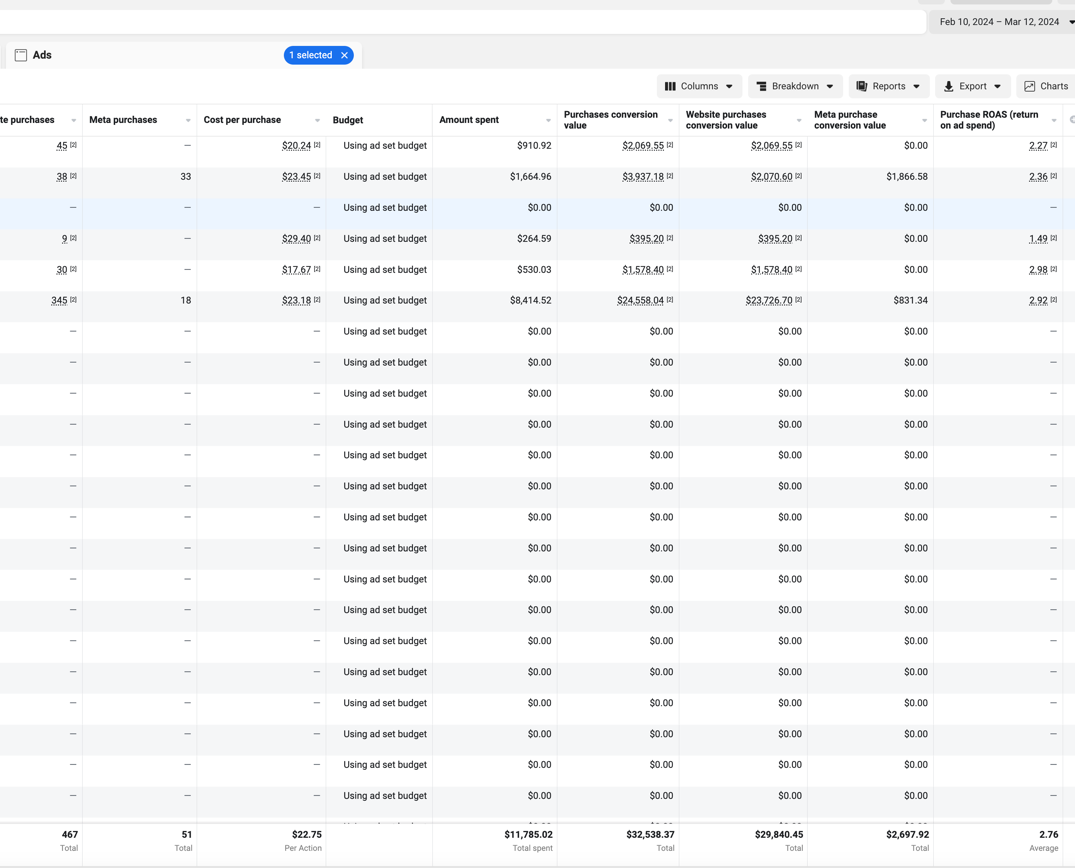Image resolution: width=1075 pixels, height=868 pixels.
Task: Sort by Website purchases conversion value header
Action: tap(726, 120)
